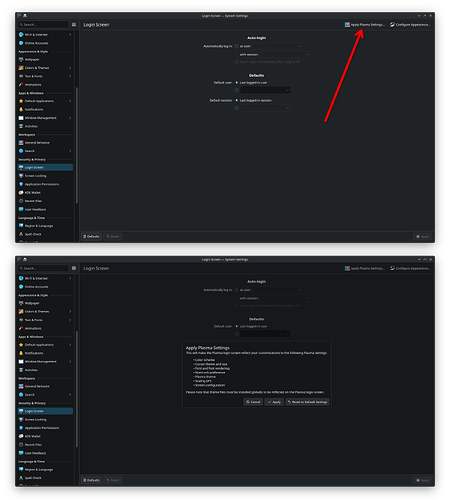Select specific default user radio, bottom screenshot
Viewport: 450px width, 500px height.
[x=237, y=334]
